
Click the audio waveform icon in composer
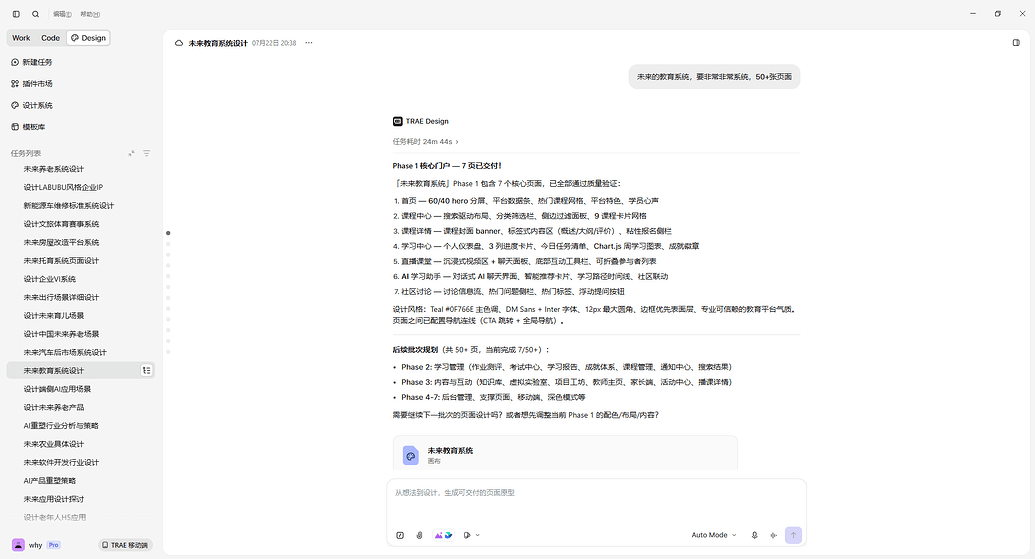(774, 535)
